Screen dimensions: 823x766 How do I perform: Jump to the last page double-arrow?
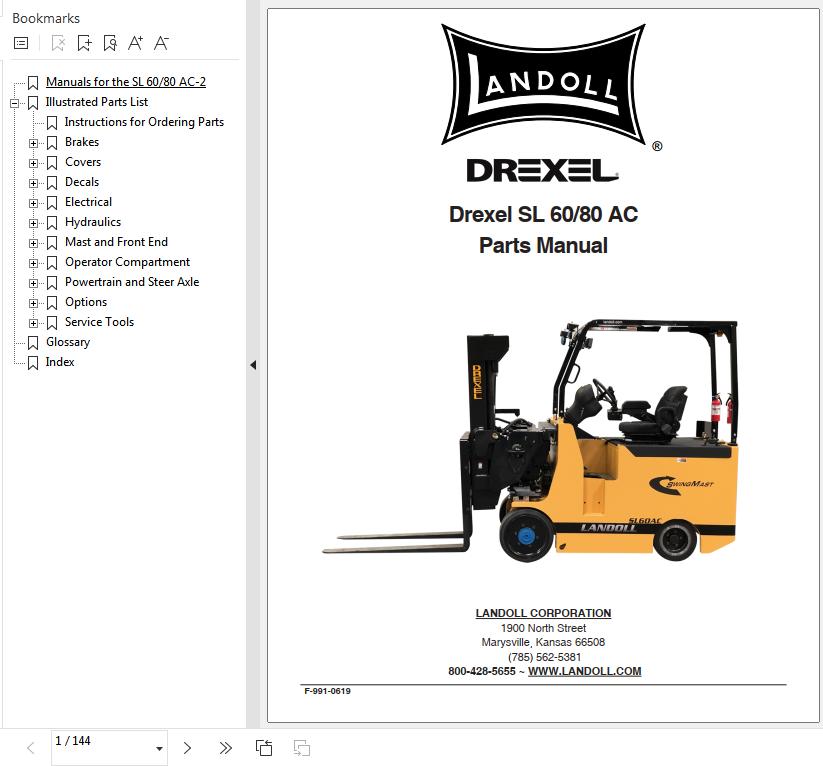(x=226, y=748)
